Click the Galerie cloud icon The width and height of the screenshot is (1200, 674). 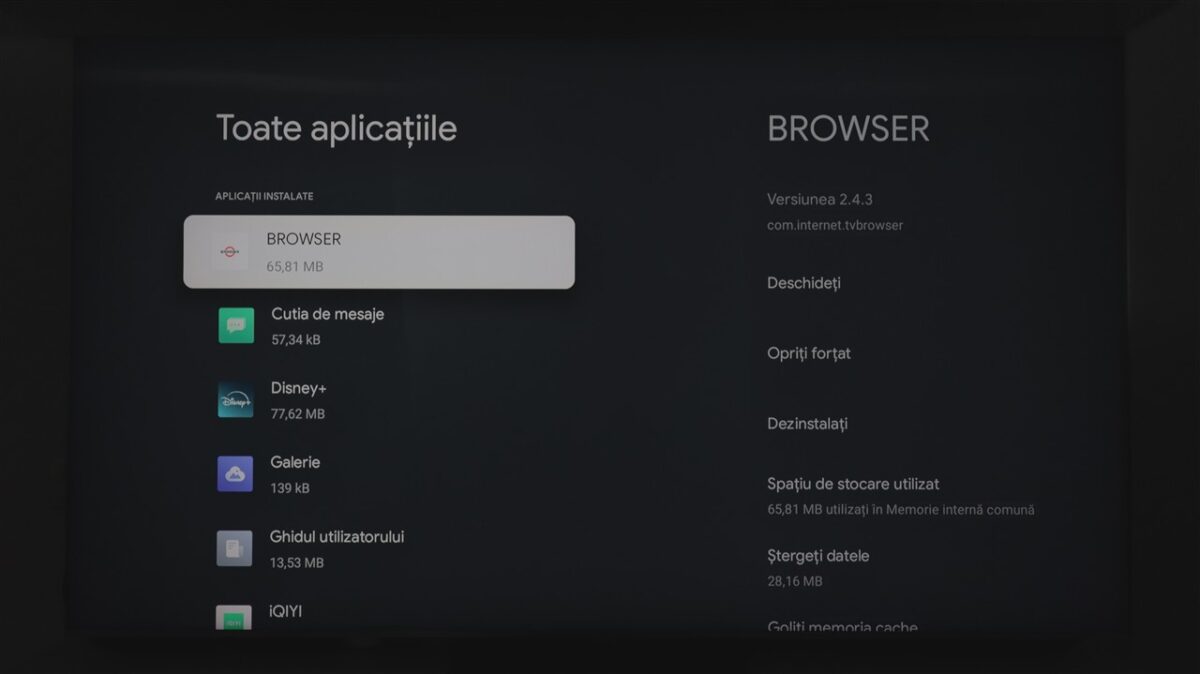tap(235, 474)
